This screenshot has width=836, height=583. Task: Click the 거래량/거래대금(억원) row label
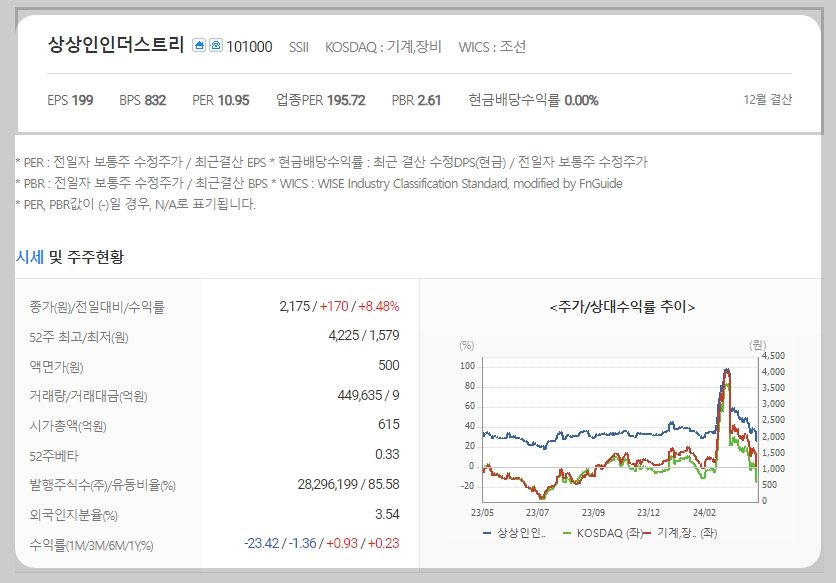click(89, 396)
